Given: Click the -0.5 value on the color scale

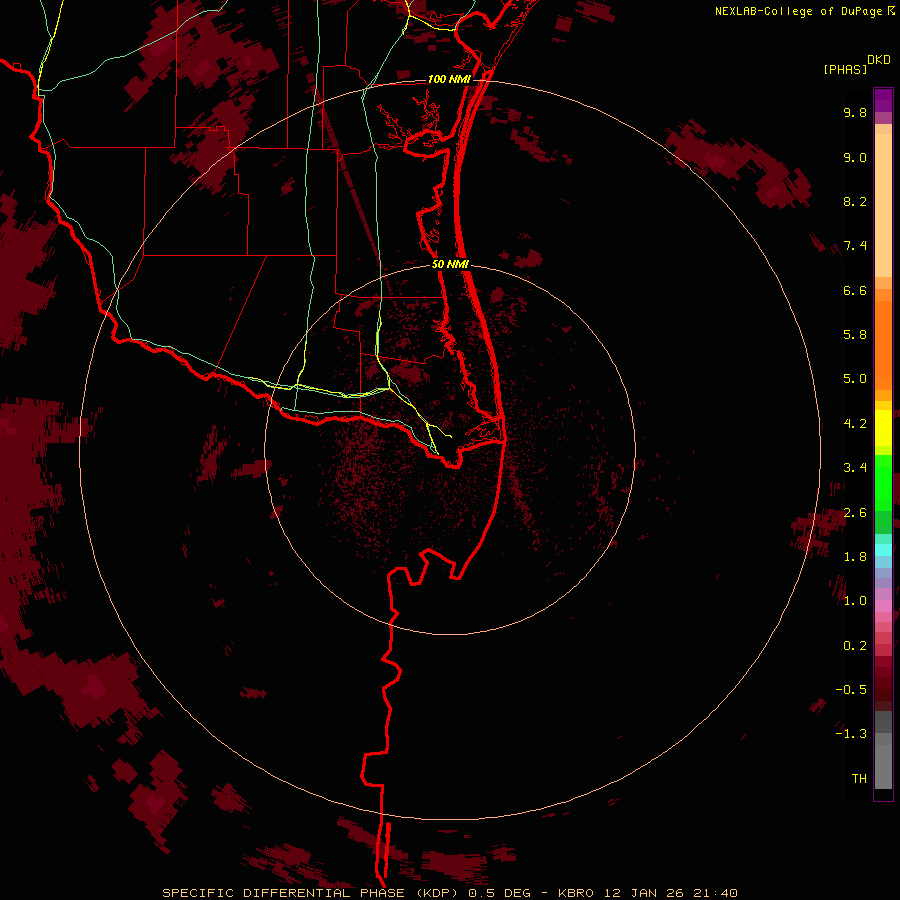Looking at the screenshot, I should click(x=851, y=690).
